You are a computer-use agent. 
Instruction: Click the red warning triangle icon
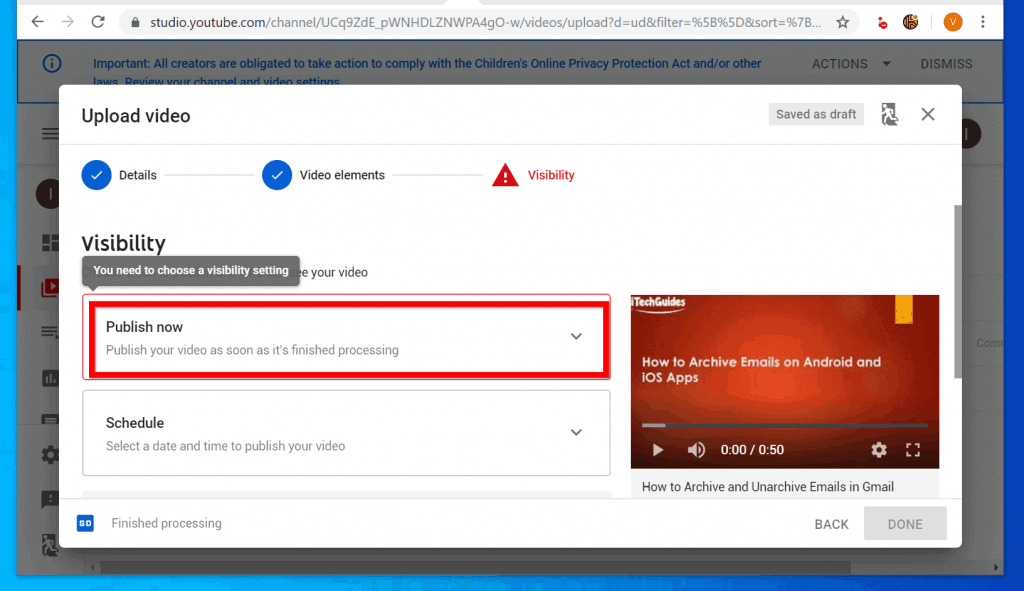[505, 175]
